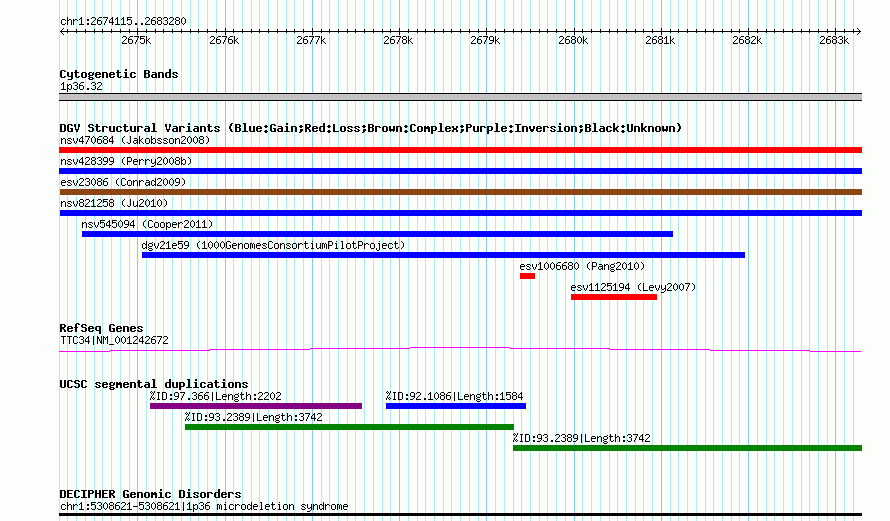Click the dgv21e59 (1000GenomesConsortiumPilotProject) label
Screen dimensions: 890x521
coord(274,245)
